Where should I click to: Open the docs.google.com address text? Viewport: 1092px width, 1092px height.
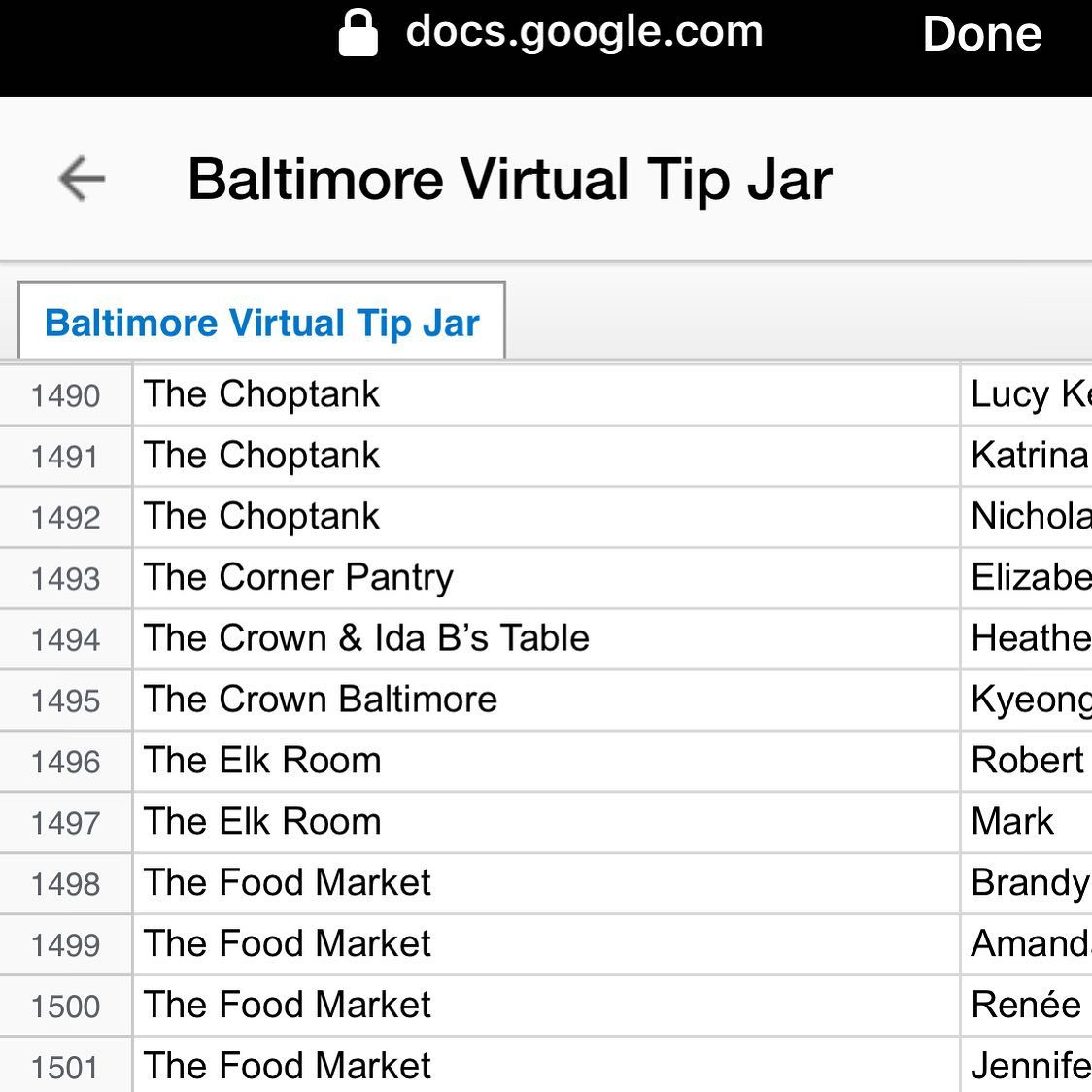coord(584,32)
